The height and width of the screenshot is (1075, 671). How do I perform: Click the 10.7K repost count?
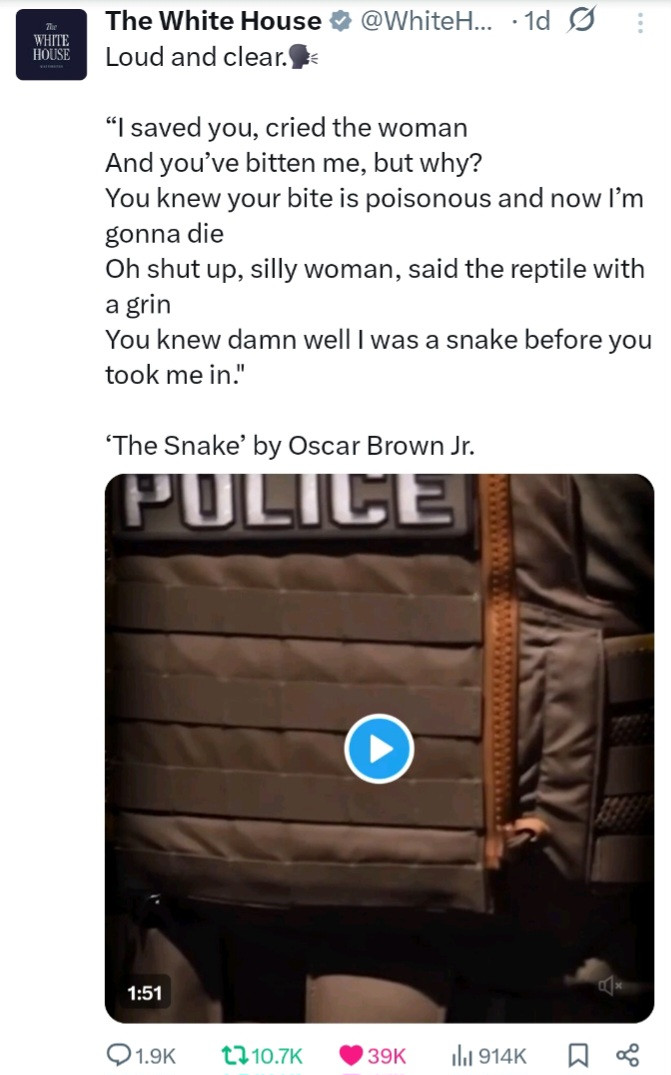tap(274, 1055)
